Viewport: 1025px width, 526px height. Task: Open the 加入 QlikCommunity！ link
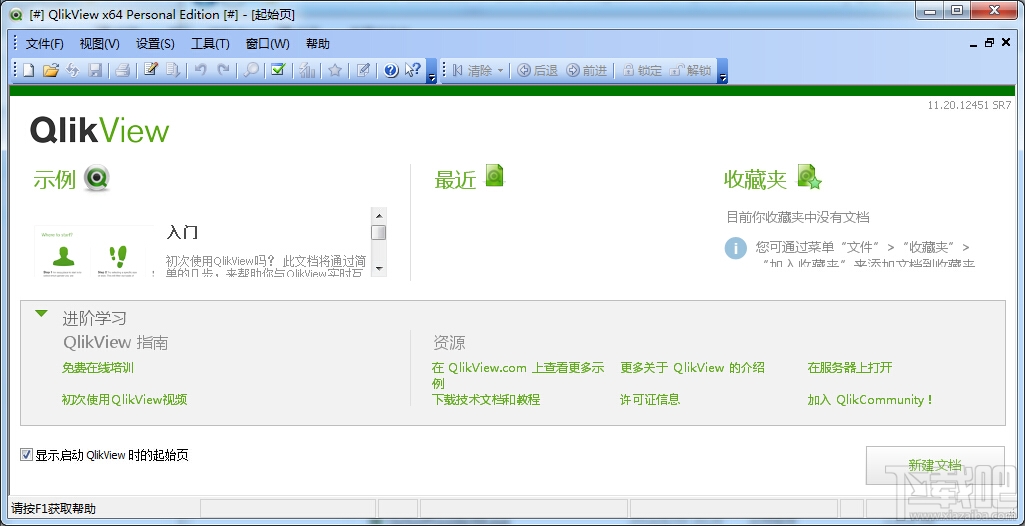[870, 399]
